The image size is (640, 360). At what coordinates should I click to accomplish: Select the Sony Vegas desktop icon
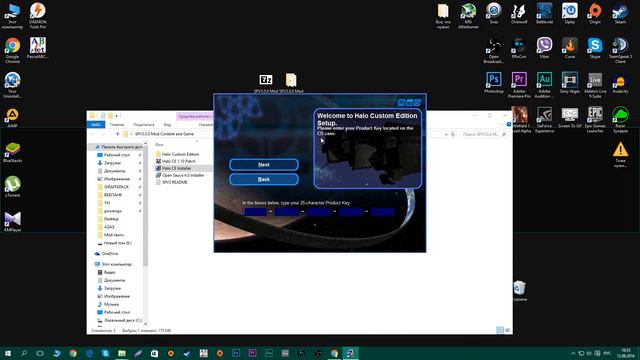[569, 83]
